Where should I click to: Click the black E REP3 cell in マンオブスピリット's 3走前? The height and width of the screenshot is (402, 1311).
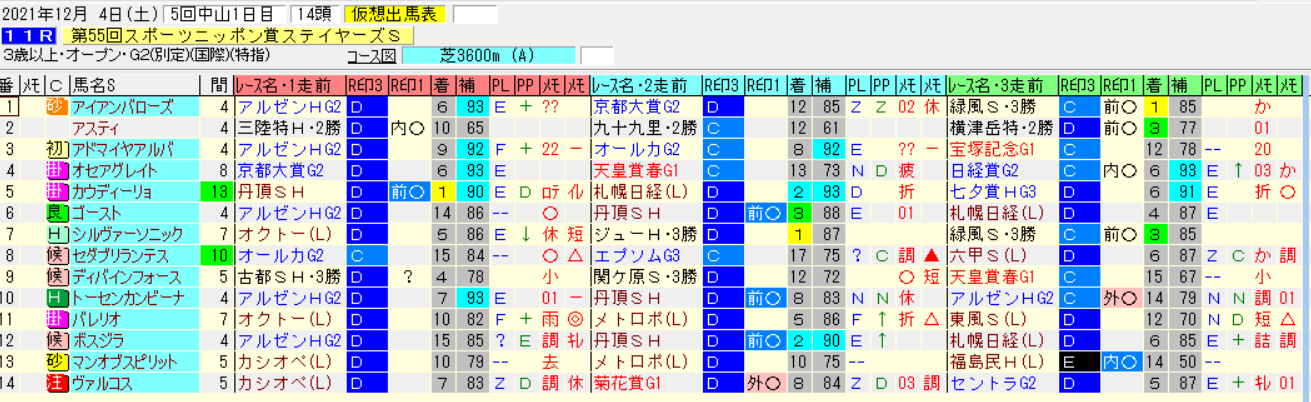[x=1078, y=361]
